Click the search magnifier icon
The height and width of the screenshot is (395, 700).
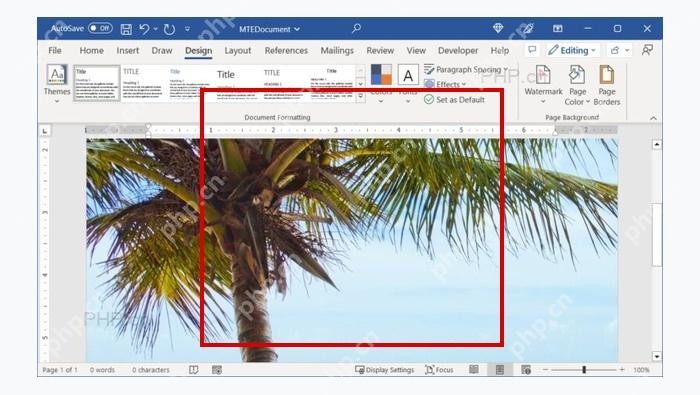(356, 29)
